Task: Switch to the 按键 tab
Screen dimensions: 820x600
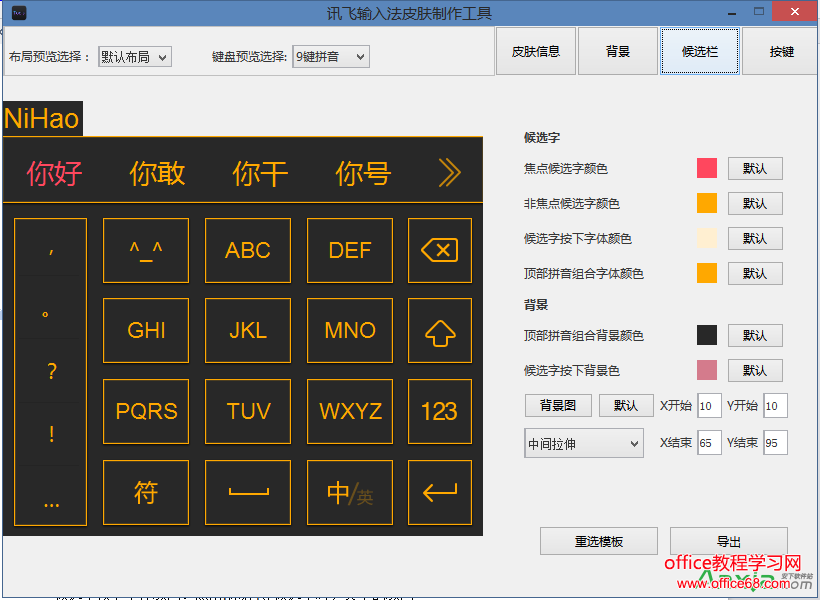Action: (781, 50)
